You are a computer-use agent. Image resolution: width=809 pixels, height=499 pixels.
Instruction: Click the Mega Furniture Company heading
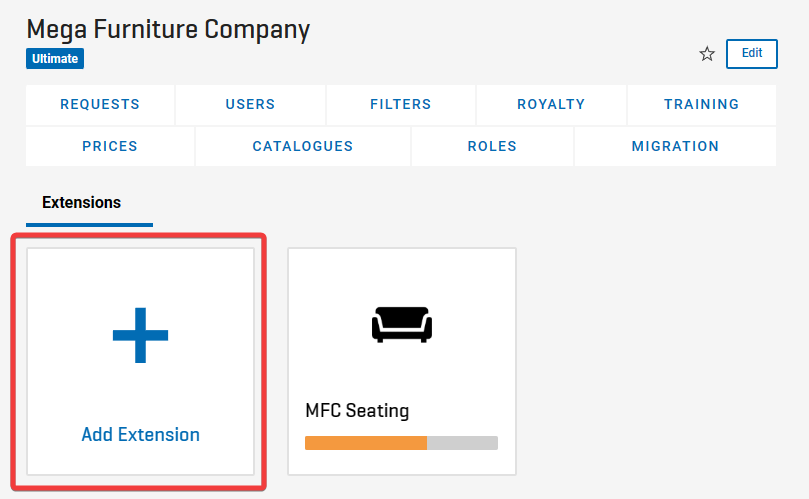pyautogui.click(x=168, y=30)
